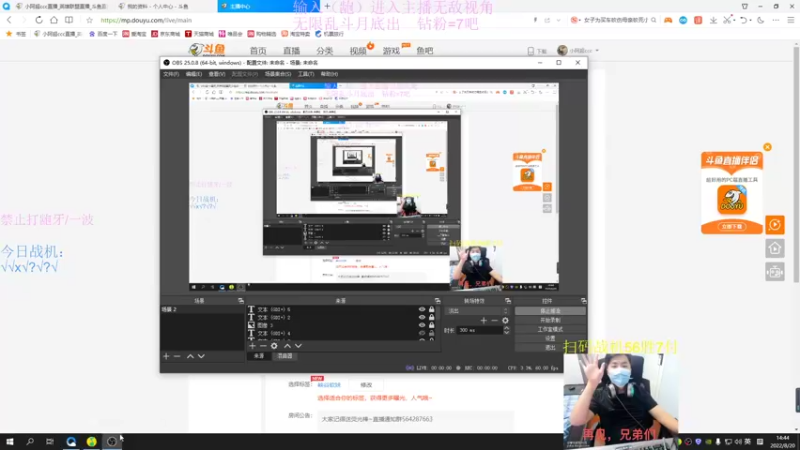Open 直播 link in Douyu navigation
This screenshot has width=800, height=450.
point(291,51)
